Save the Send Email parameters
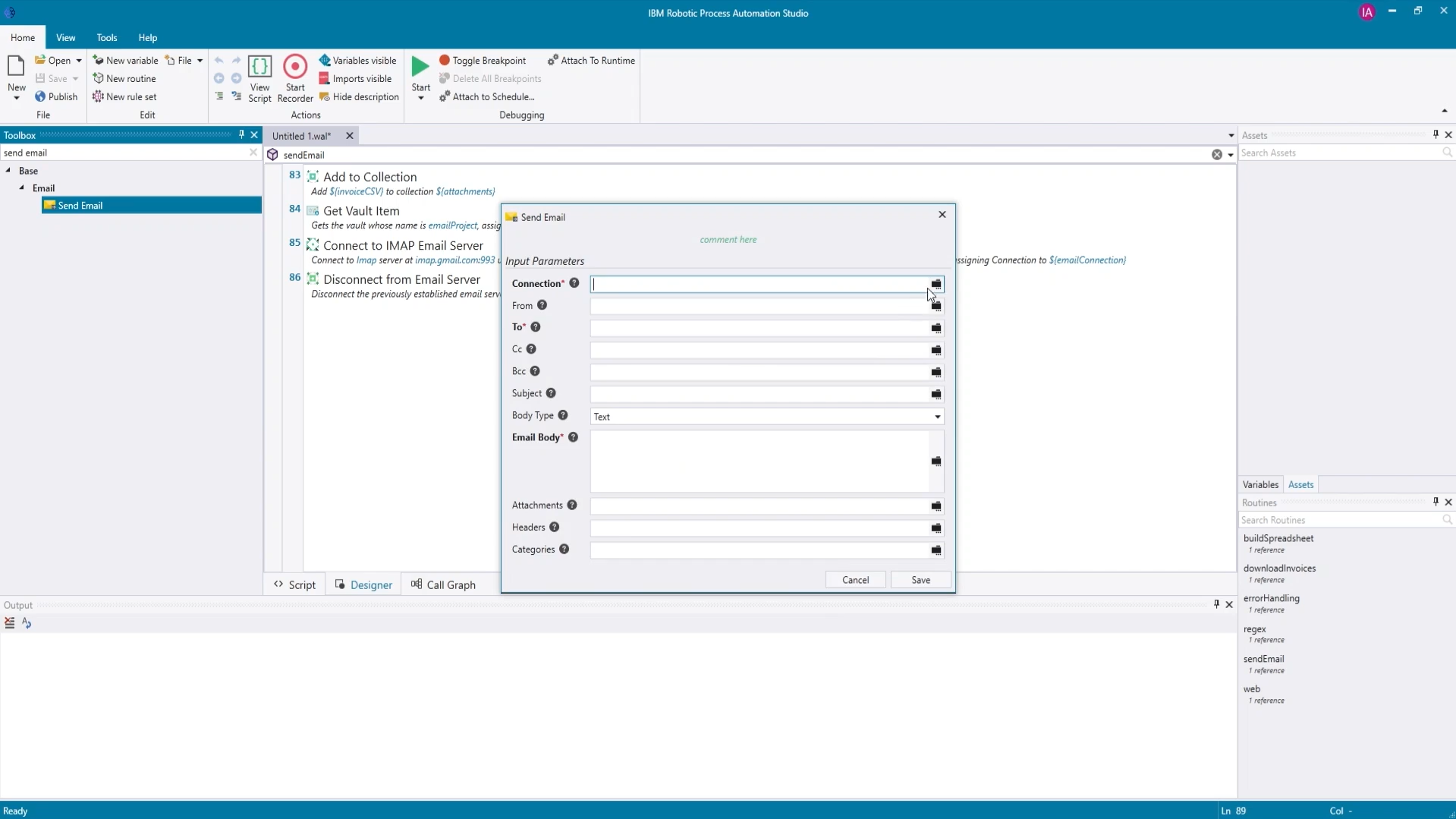 (920, 580)
